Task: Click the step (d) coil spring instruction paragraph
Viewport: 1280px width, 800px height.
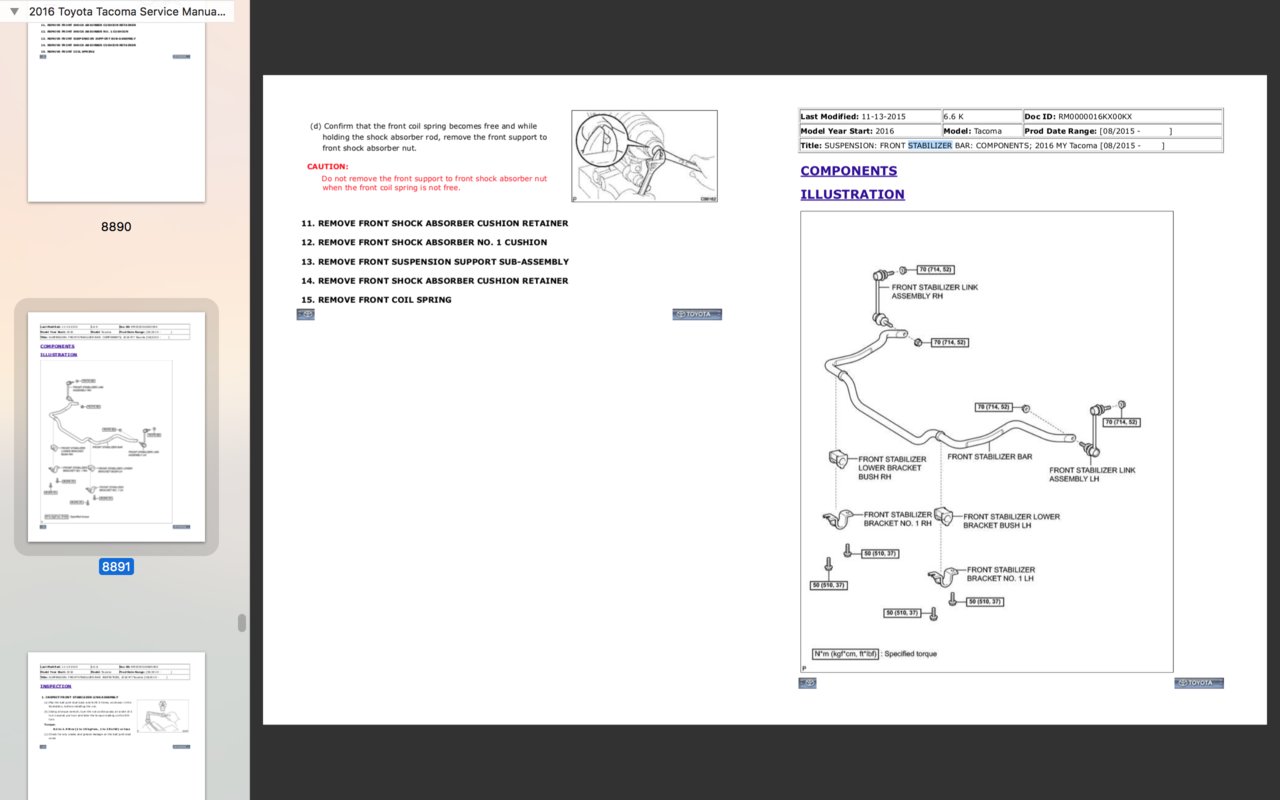Action: [x=429, y=137]
